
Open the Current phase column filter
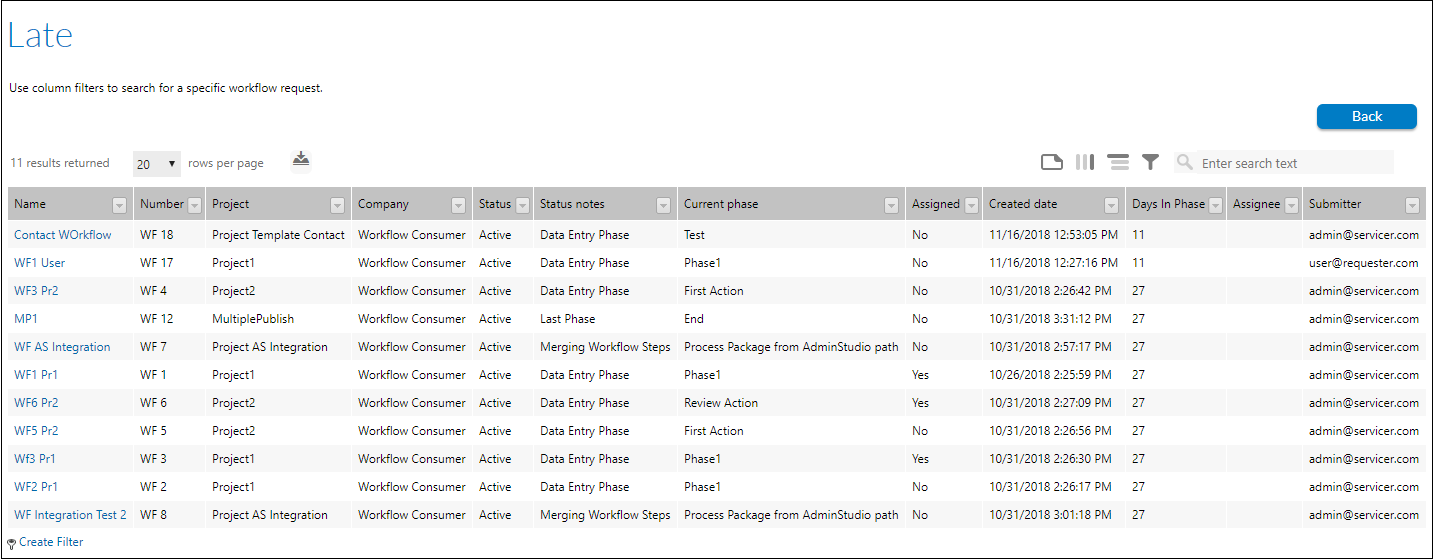pyautogui.click(x=892, y=205)
